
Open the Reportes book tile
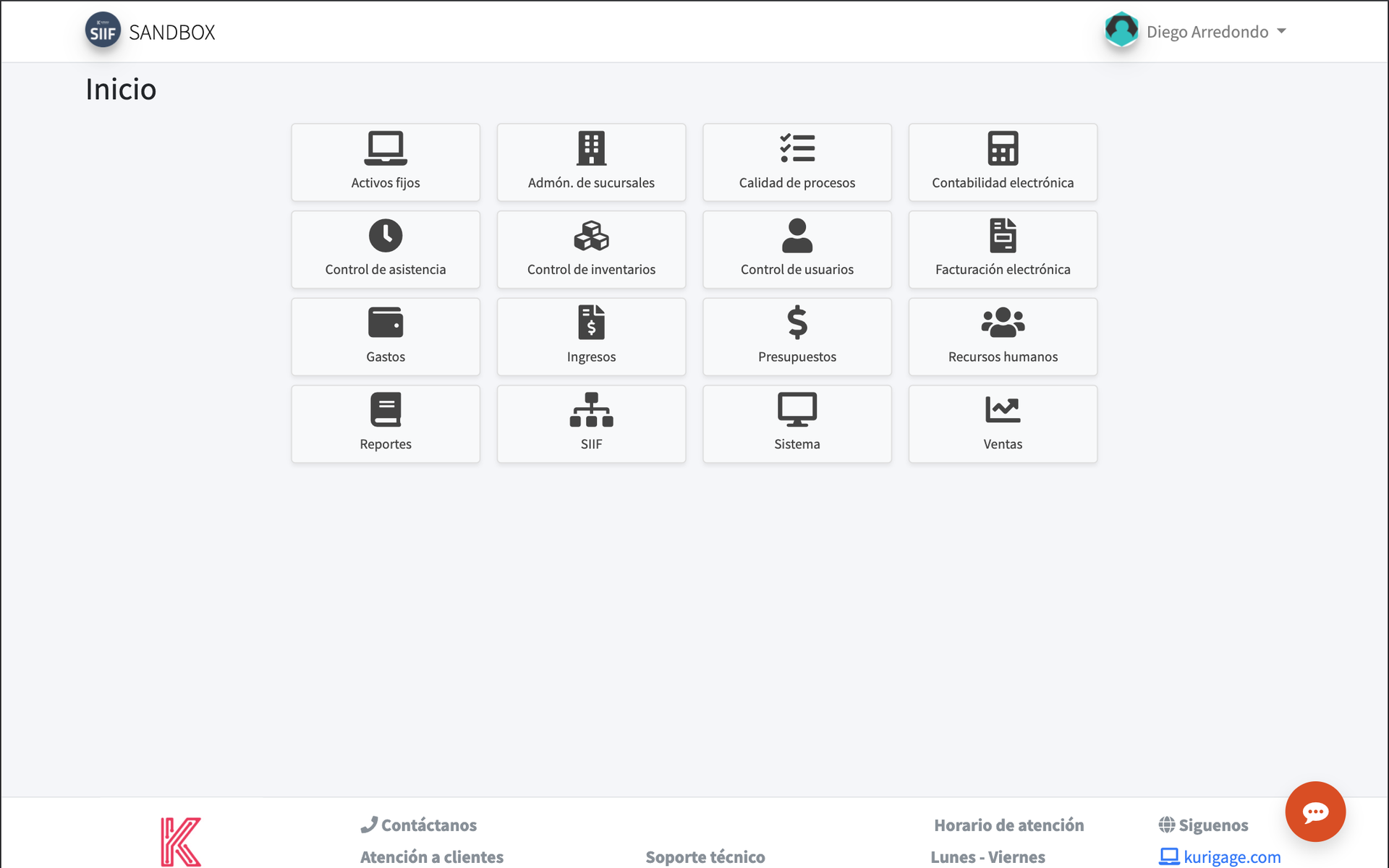(385, 424)
